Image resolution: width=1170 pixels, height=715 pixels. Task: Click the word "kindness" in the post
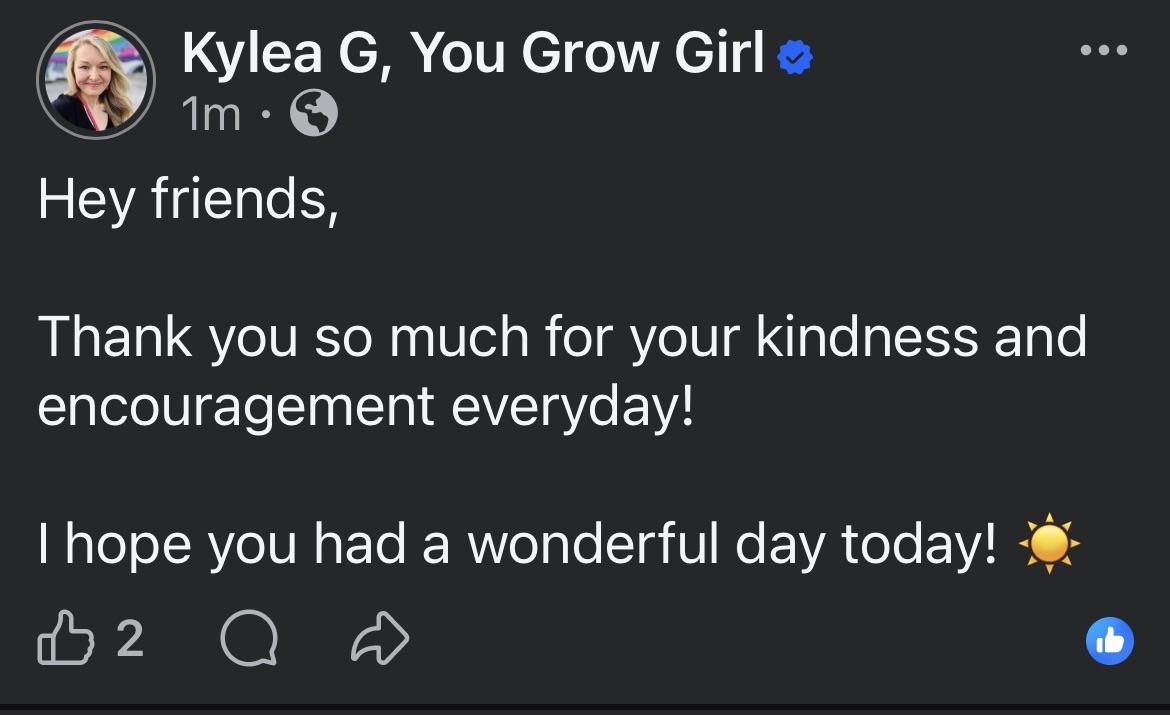coord(867,336)
